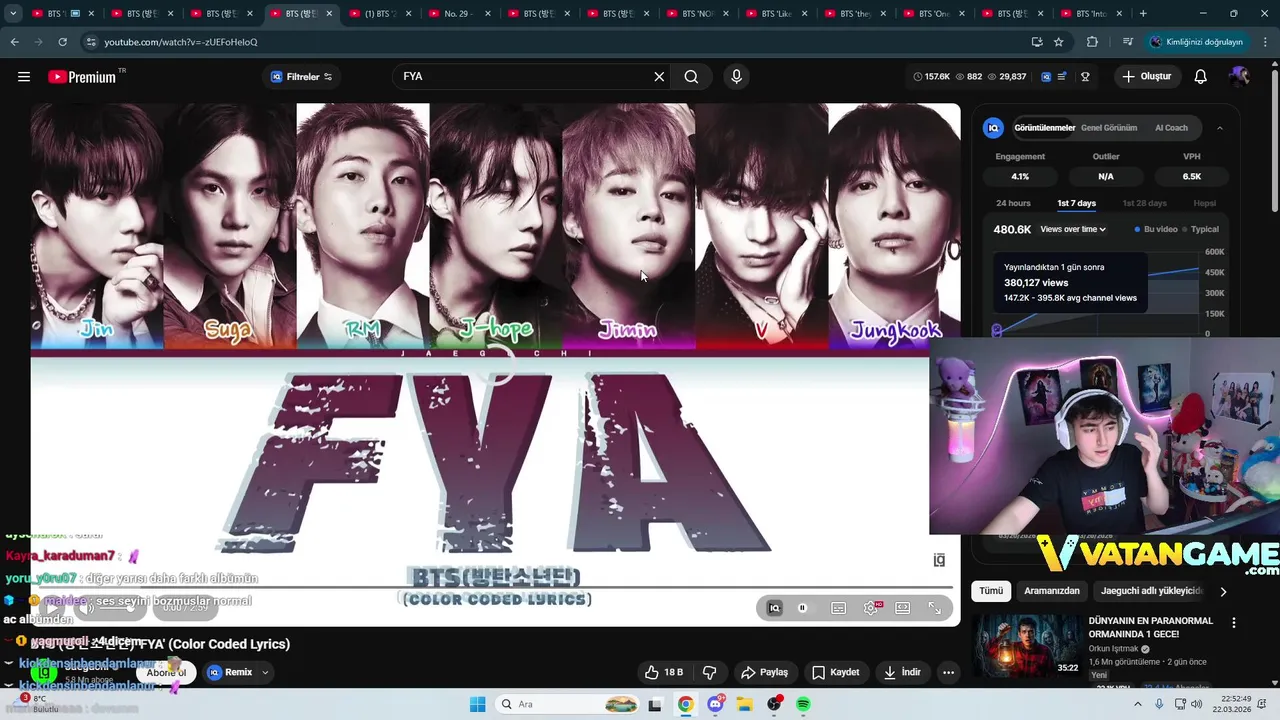Screen dimensions: 1280x720
Task: Open more actions ellipsis below video
Action: click(948, 672)
